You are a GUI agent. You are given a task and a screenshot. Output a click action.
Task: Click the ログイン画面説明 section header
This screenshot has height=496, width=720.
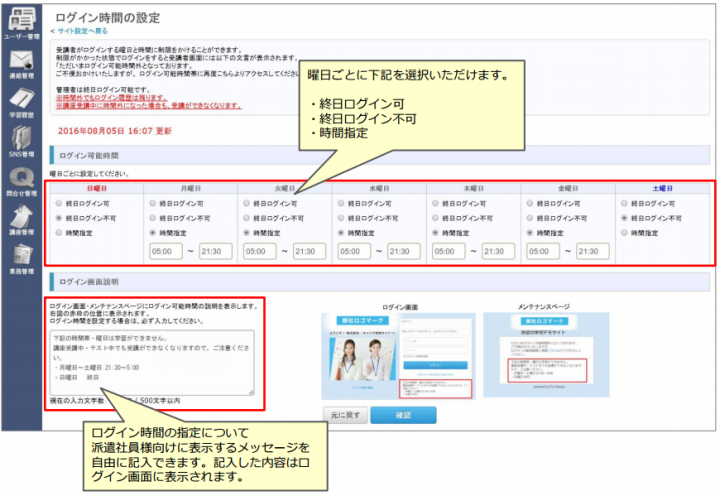379,282
